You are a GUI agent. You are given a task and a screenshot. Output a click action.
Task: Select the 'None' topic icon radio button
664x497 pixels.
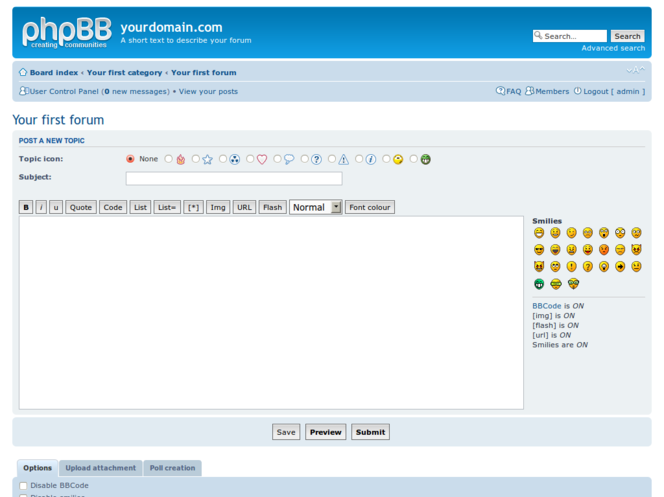point(130,159)
